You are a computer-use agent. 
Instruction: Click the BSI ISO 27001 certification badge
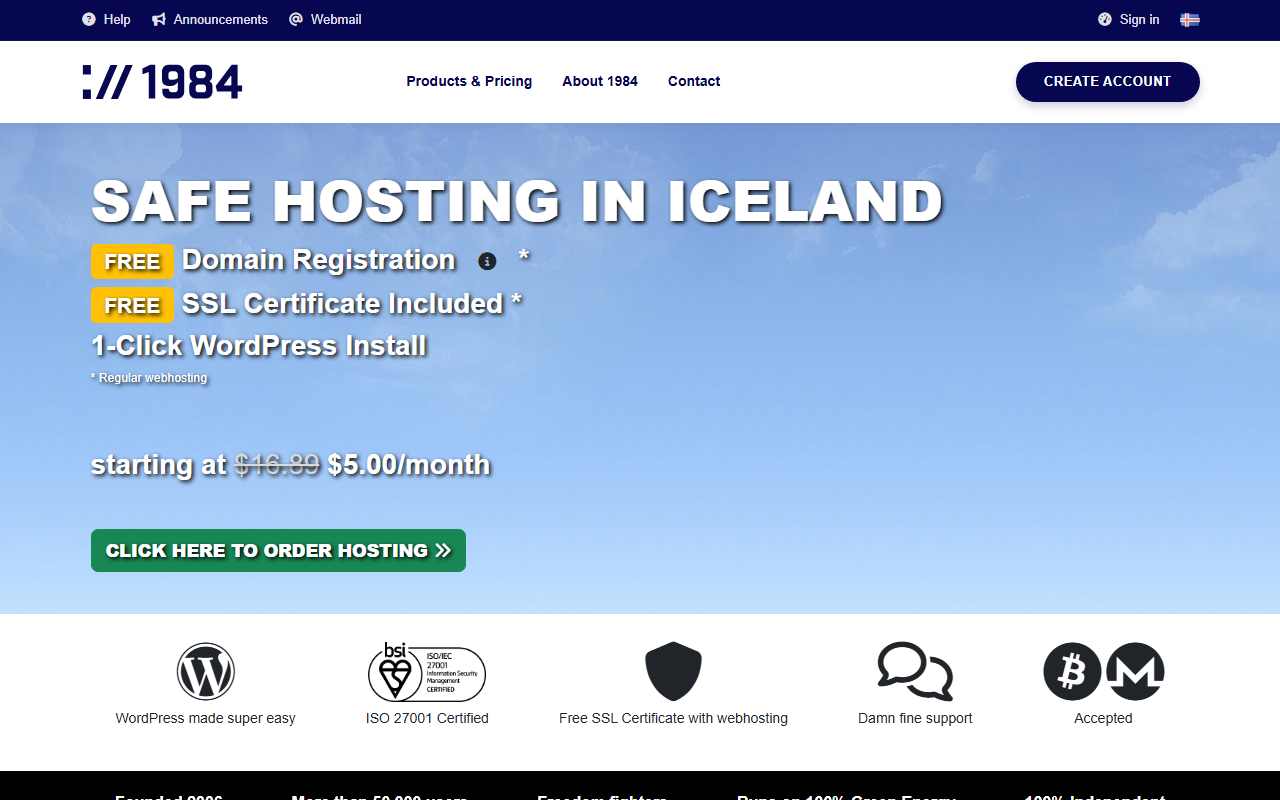point(427,672)
